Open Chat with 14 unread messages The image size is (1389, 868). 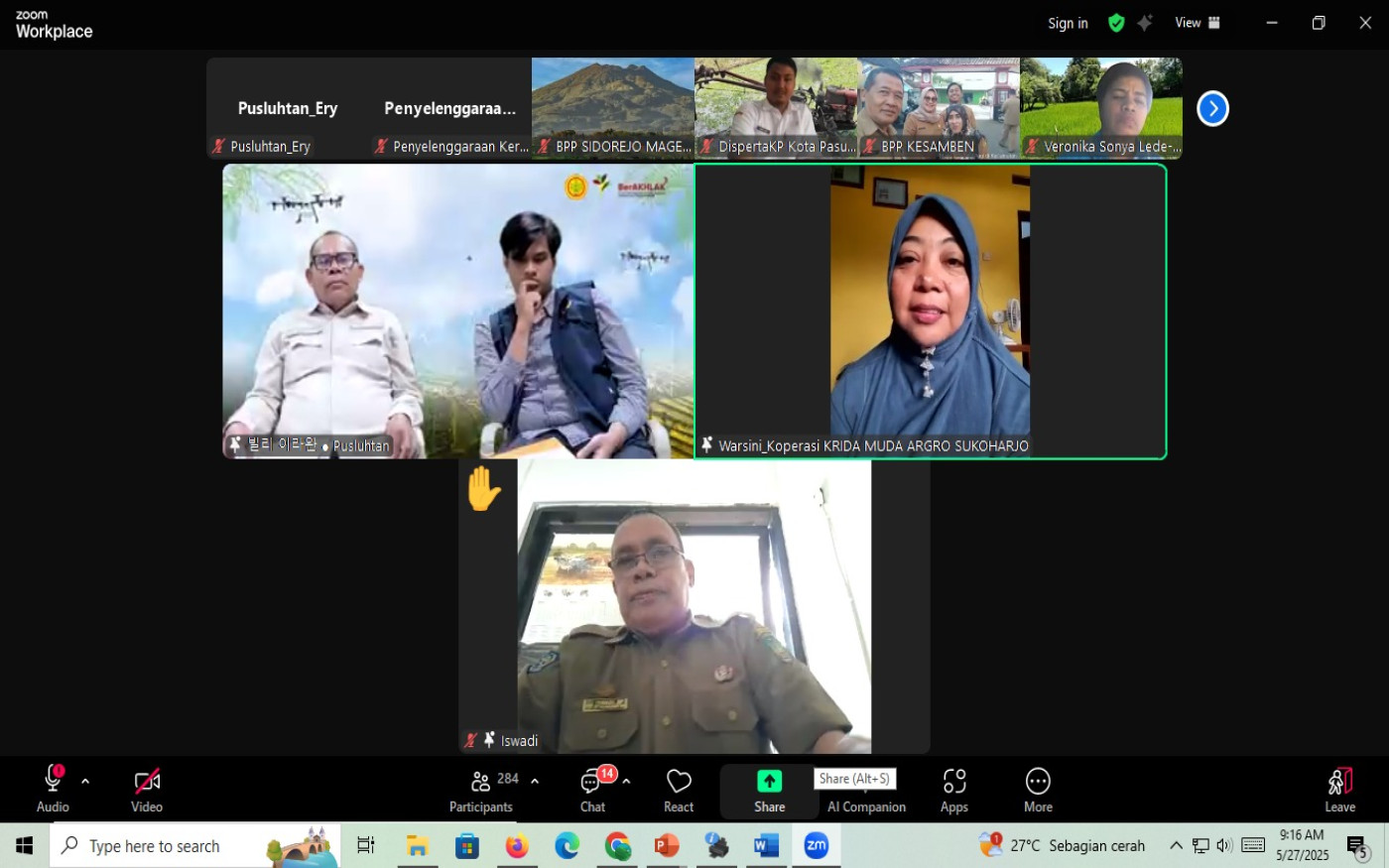pyautogui.click(x=593, y=791)
